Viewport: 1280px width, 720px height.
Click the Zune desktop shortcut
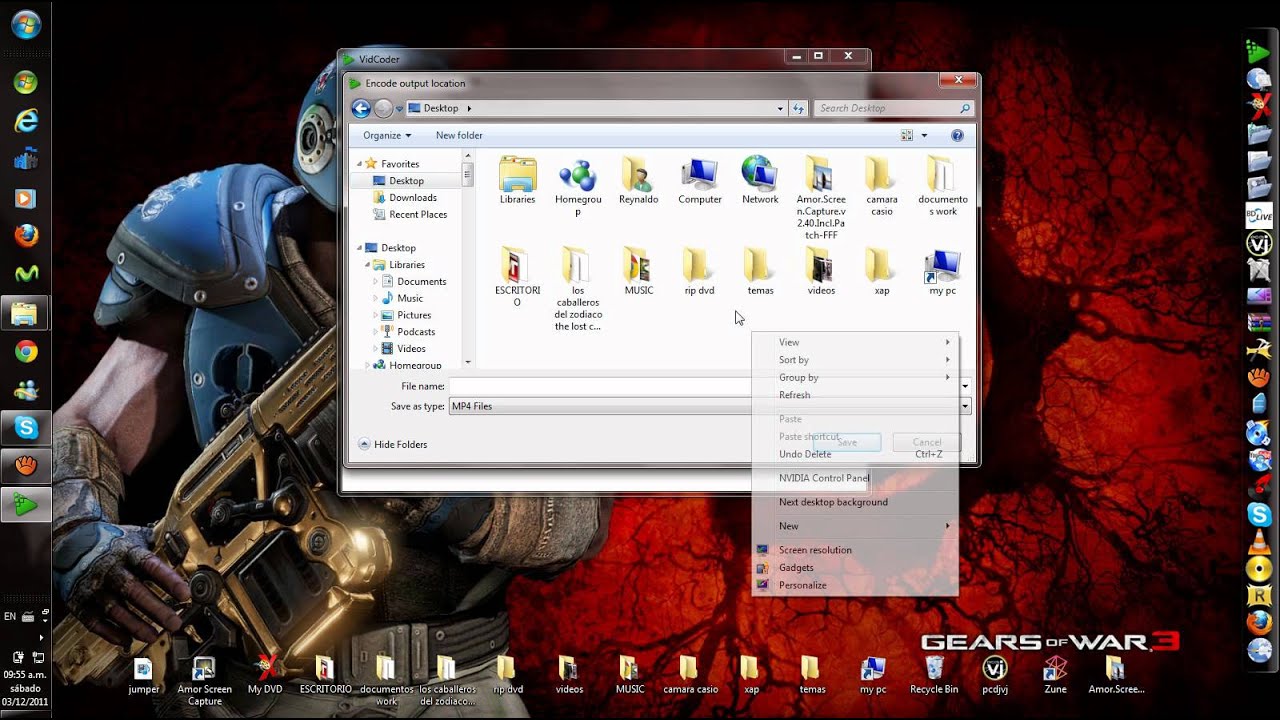pos(1055,675)
